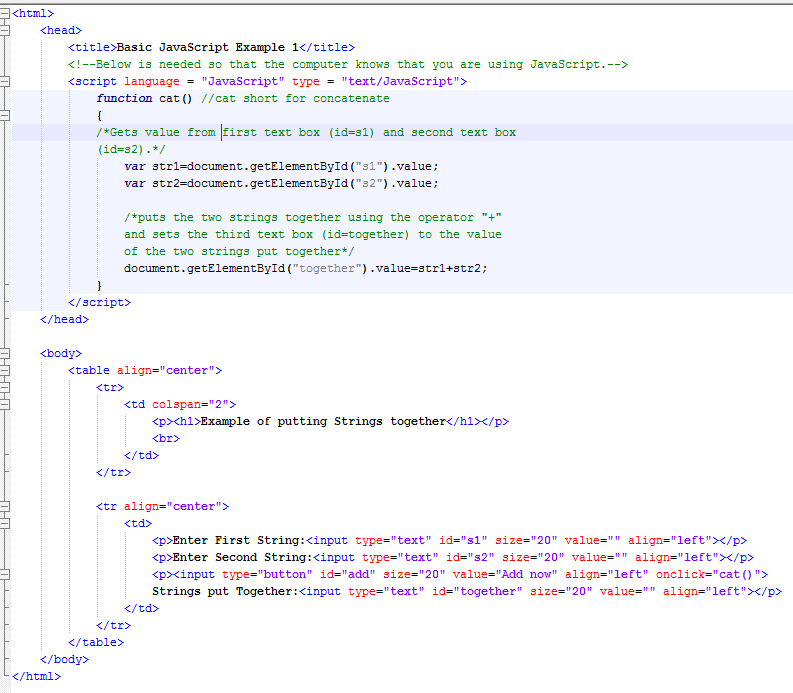Viewport: 793px width, 693px height.
Task: Collapse the <td colspan="2"> fold marker
Action: tap(5, 405)
